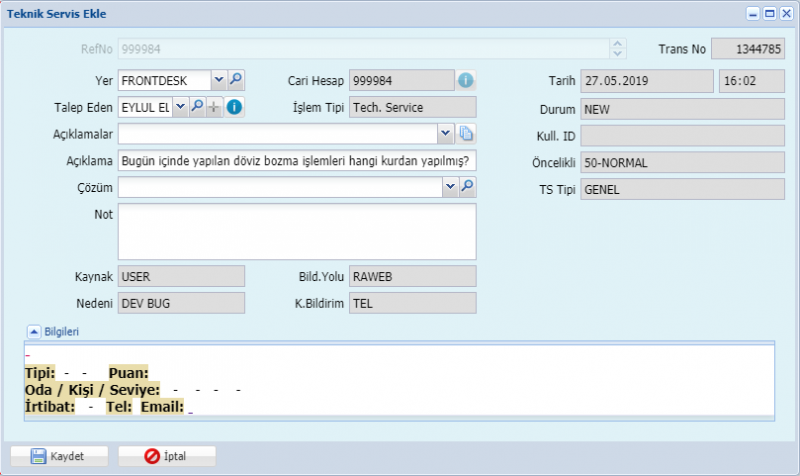Click the İşlem Tipi Tech. Service field

[x=412, y=107]
